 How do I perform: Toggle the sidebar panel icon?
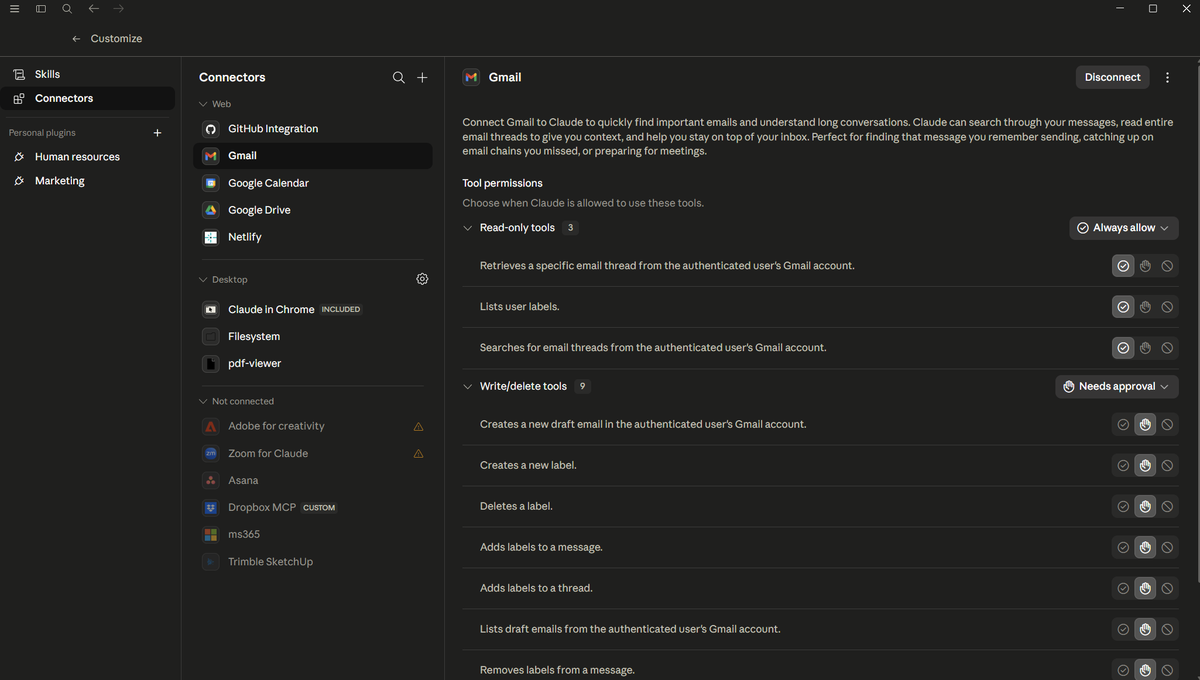(41, 9)
